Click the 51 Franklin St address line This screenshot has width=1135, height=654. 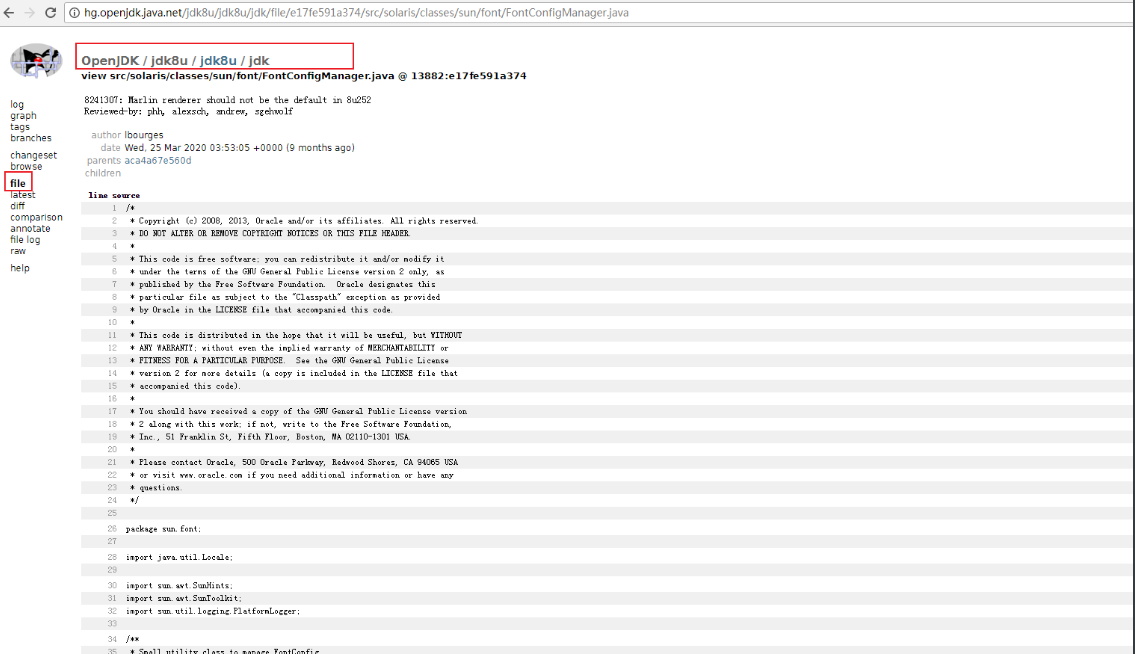click(270, 437)
